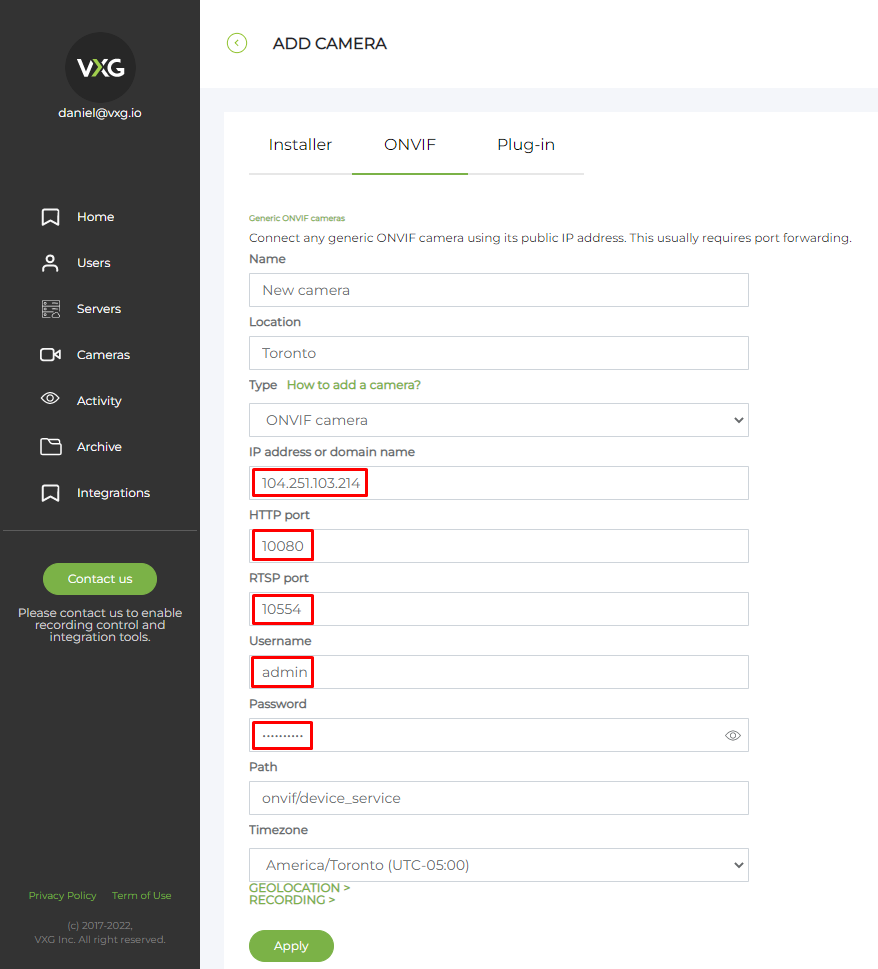
Task: Click the Name field containing New camera
Action: (x=498, y=290)
